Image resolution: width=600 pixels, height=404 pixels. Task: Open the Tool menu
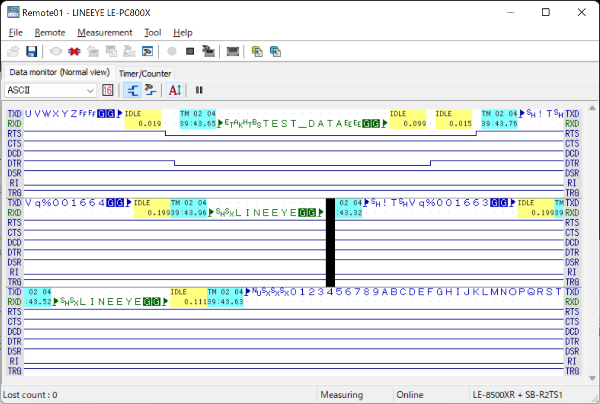pyautogui.click(x=152, y=33)
